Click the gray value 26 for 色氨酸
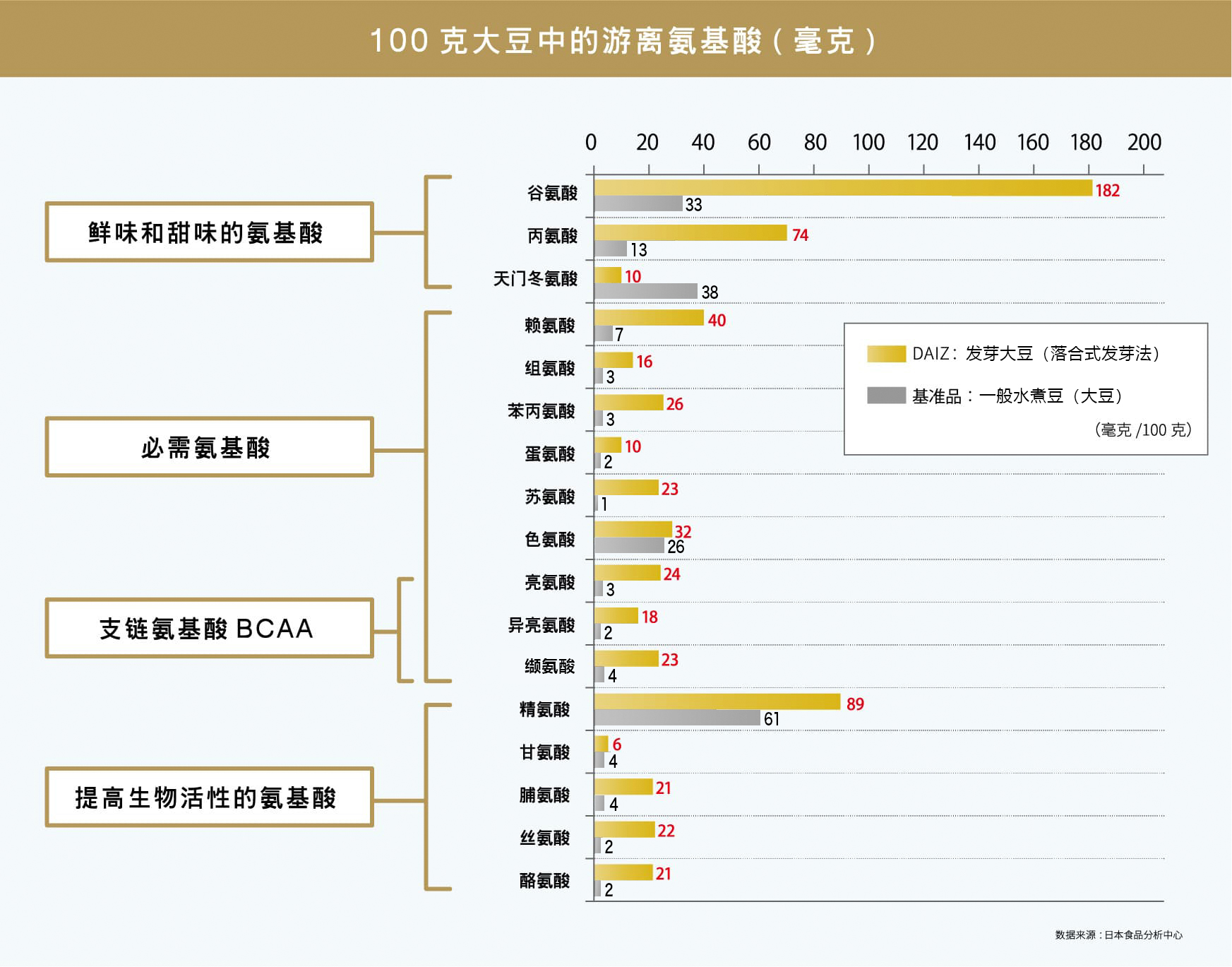The height and width of the screenshot is (967, 1232). (676, 547)
